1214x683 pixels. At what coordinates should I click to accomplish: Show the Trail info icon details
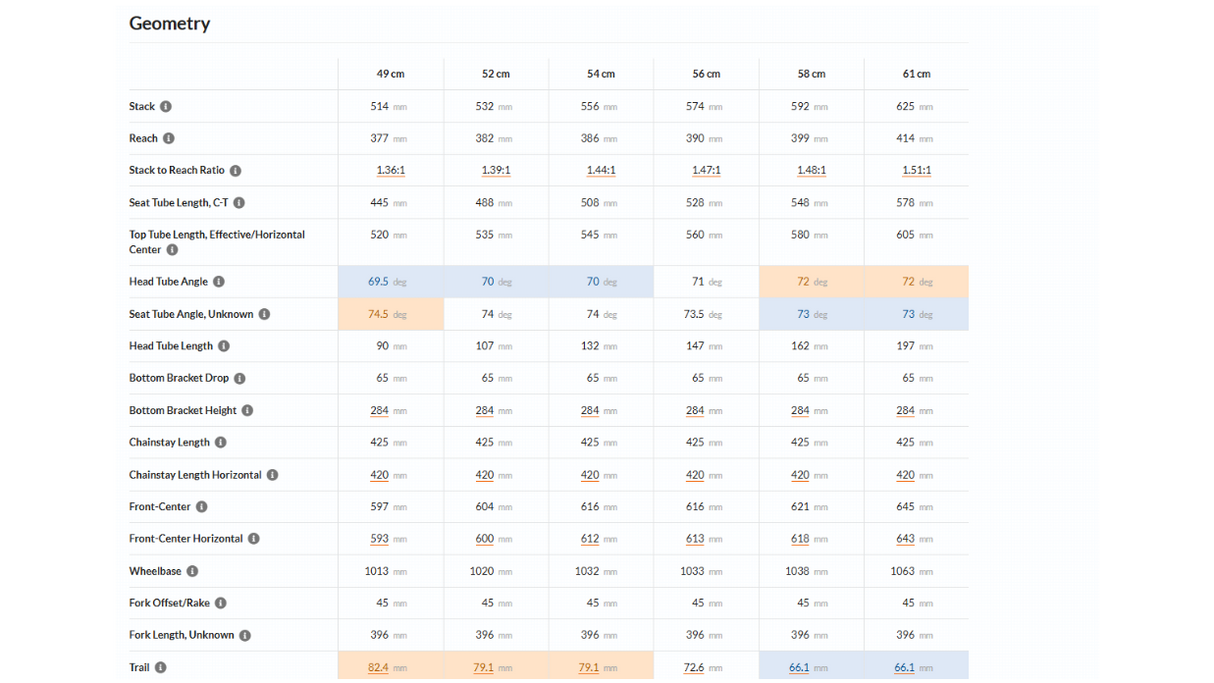(x=160, y=667)
